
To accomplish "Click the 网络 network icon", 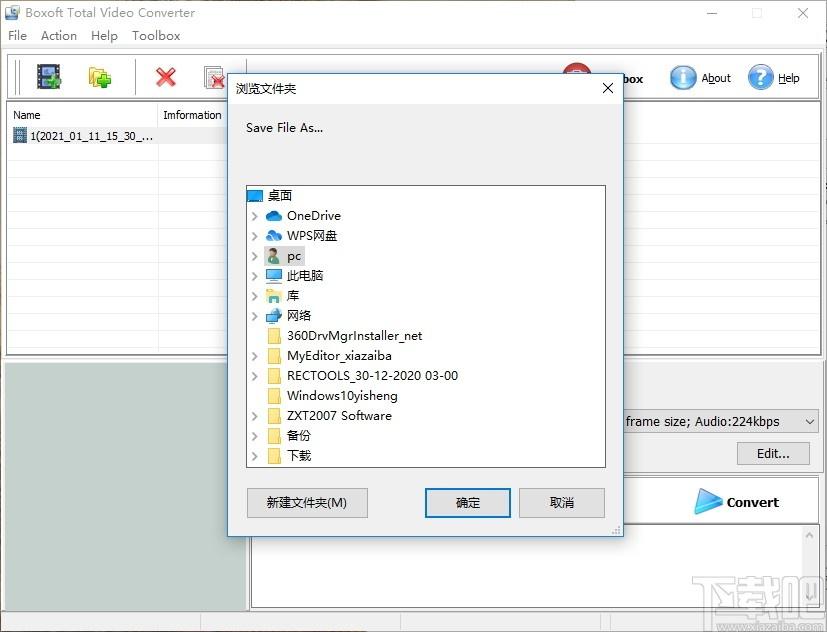I will tap(274, 315).
